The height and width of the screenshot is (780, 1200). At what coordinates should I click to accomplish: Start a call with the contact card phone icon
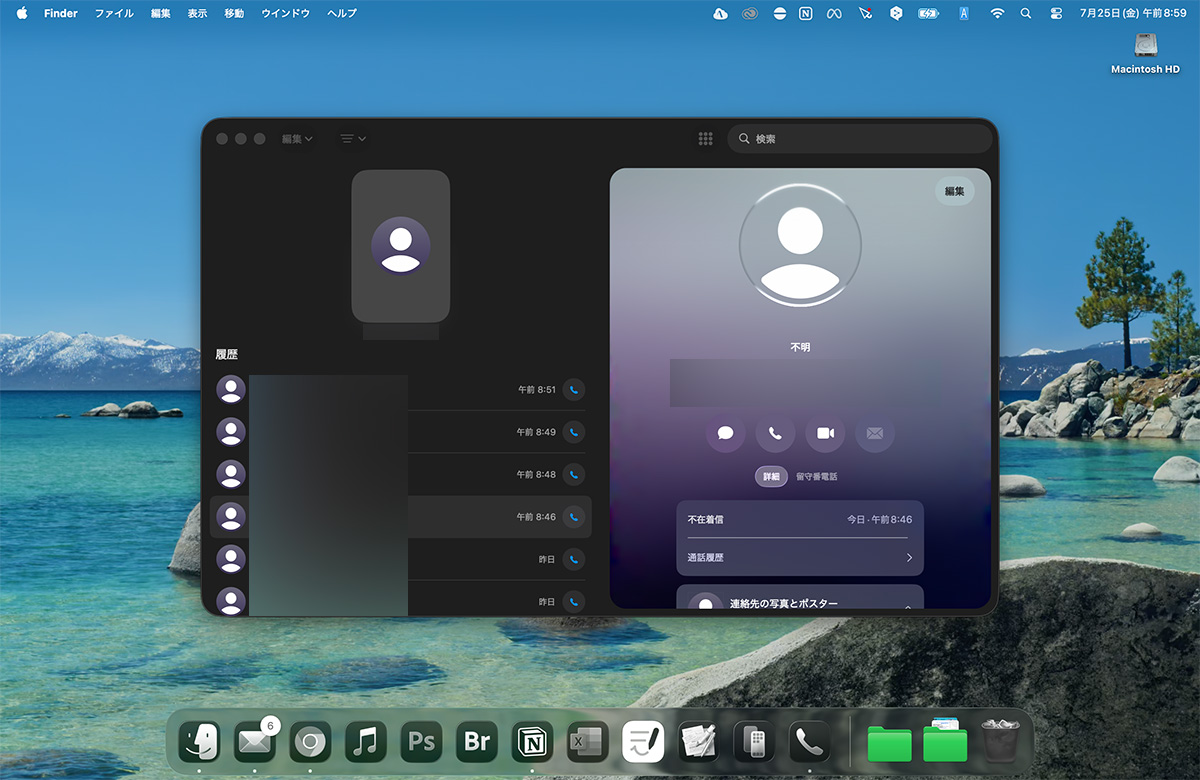(775, 433)
